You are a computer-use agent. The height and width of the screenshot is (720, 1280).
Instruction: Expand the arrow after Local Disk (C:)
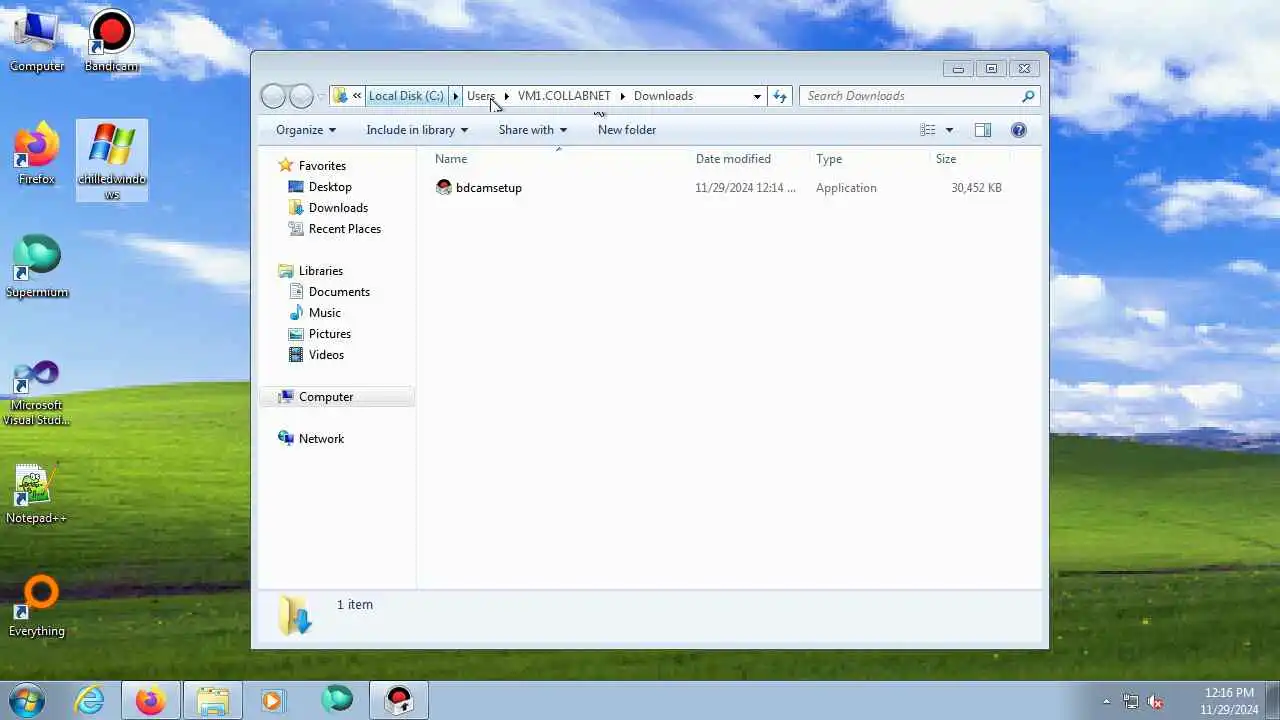[455, 96]
